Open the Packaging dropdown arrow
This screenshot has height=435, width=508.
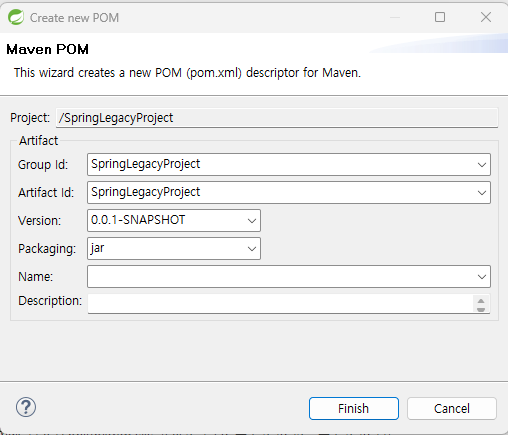tap(252, 249)
